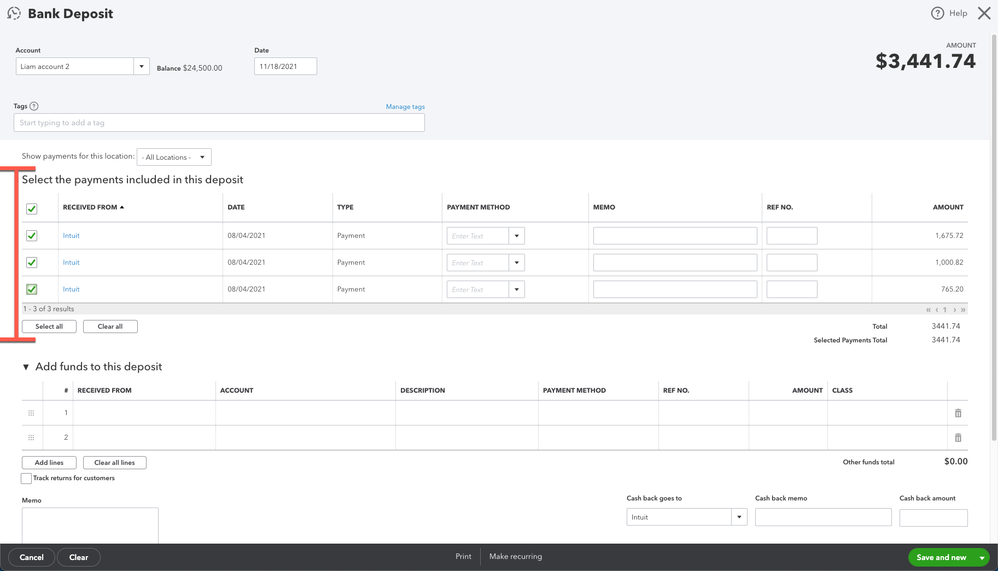Viewport: 998px width, 571px height.
Task: Open payment method dropdown for 1,000.82 row
Action: pyautogui.click(x=517, y=262)
